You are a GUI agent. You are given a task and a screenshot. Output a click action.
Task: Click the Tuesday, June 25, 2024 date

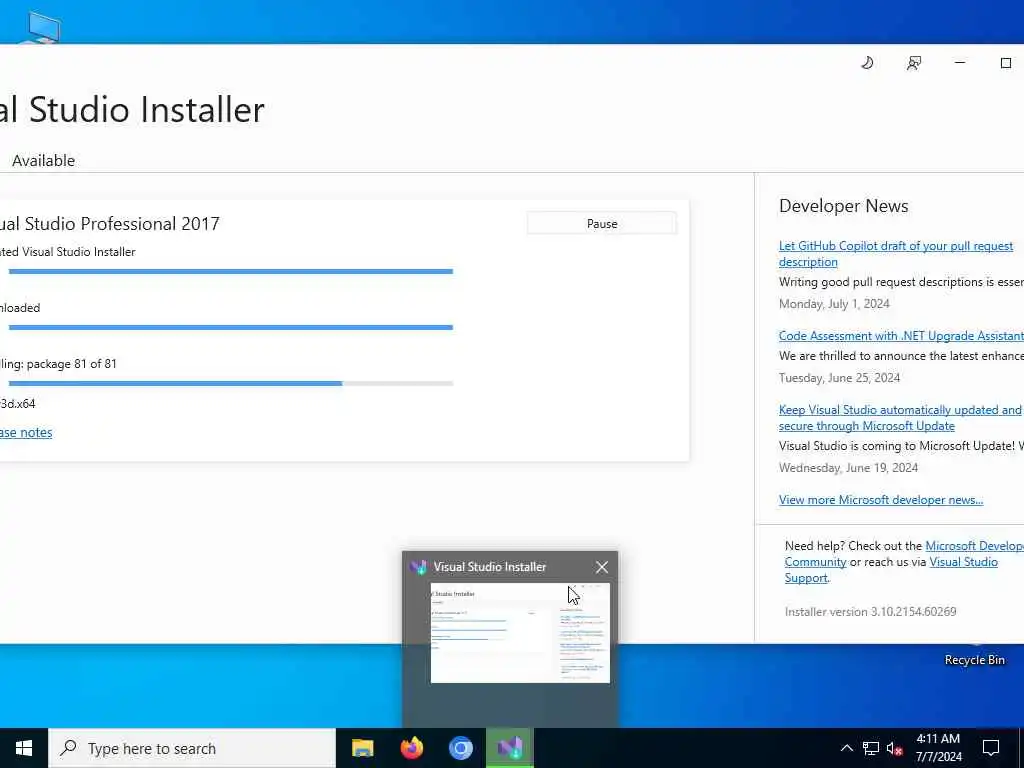pos(839,378)
